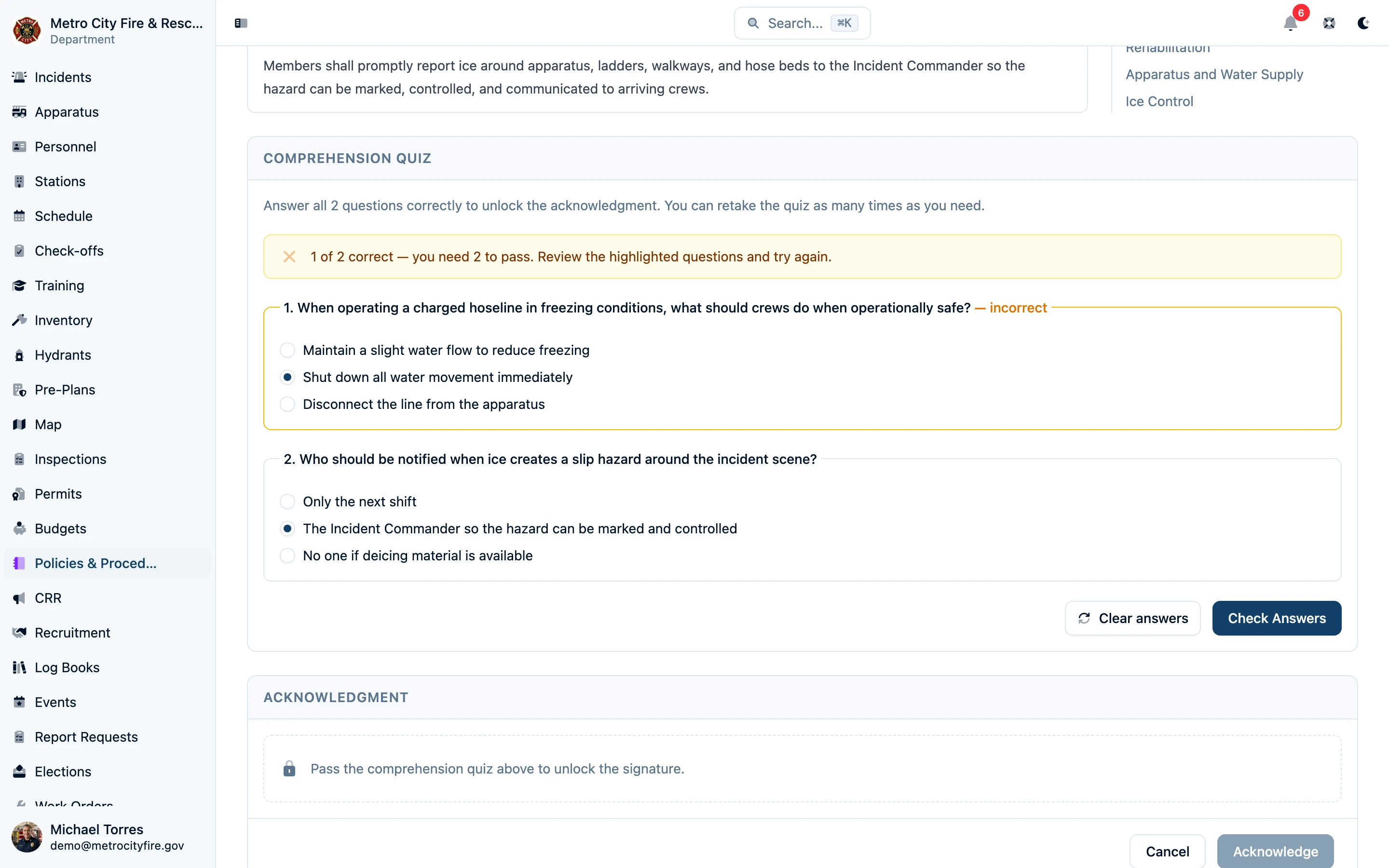Click 'Pass the comprehension quiz above' message
Screen dimensions: 1389x868
497,769
